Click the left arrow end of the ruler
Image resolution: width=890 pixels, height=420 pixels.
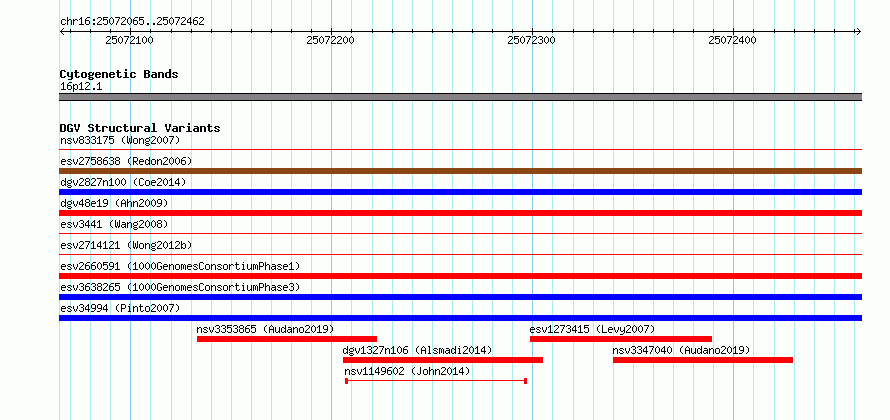point(62,31)
